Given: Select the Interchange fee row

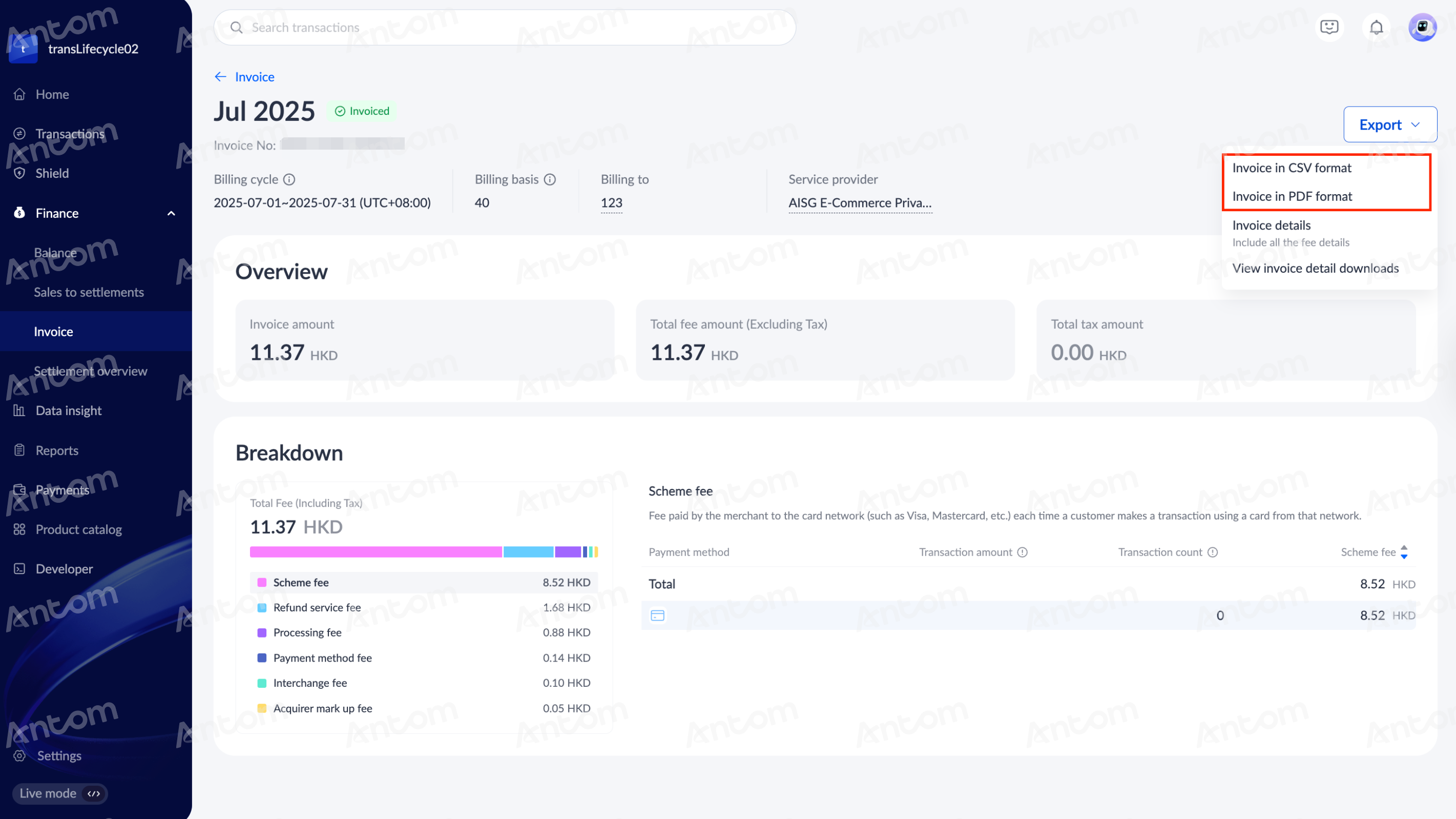Looking at the screenshot, I should [424, 683].
